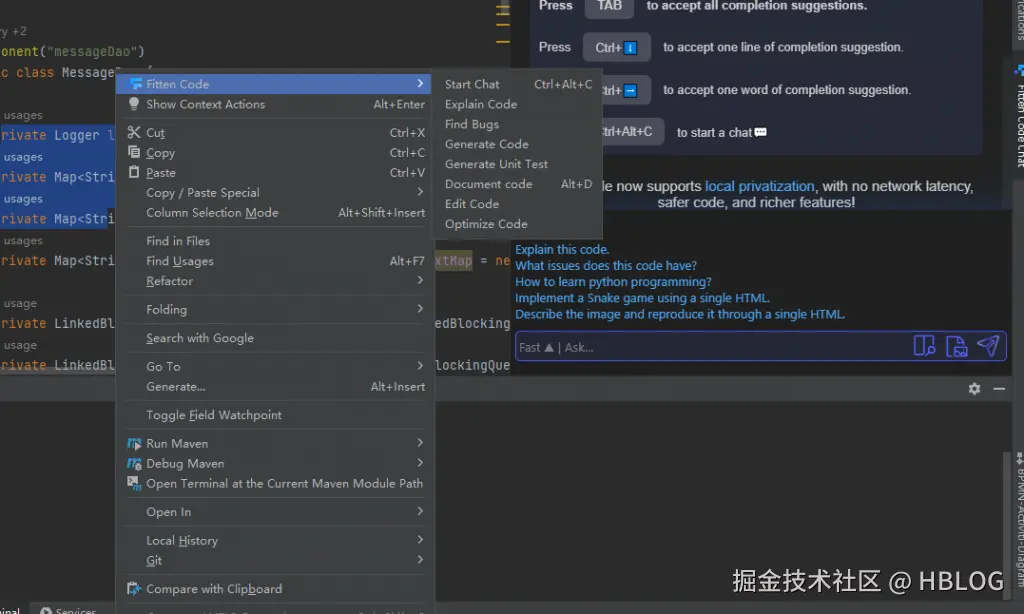Open the 'local privatization' link

[760, 186]
